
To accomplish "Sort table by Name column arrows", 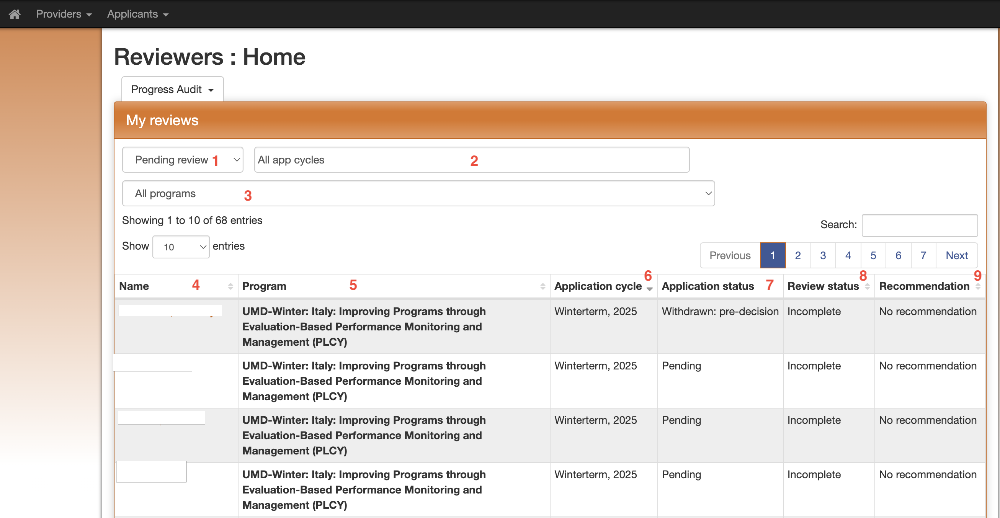I will tap(230, 287).
